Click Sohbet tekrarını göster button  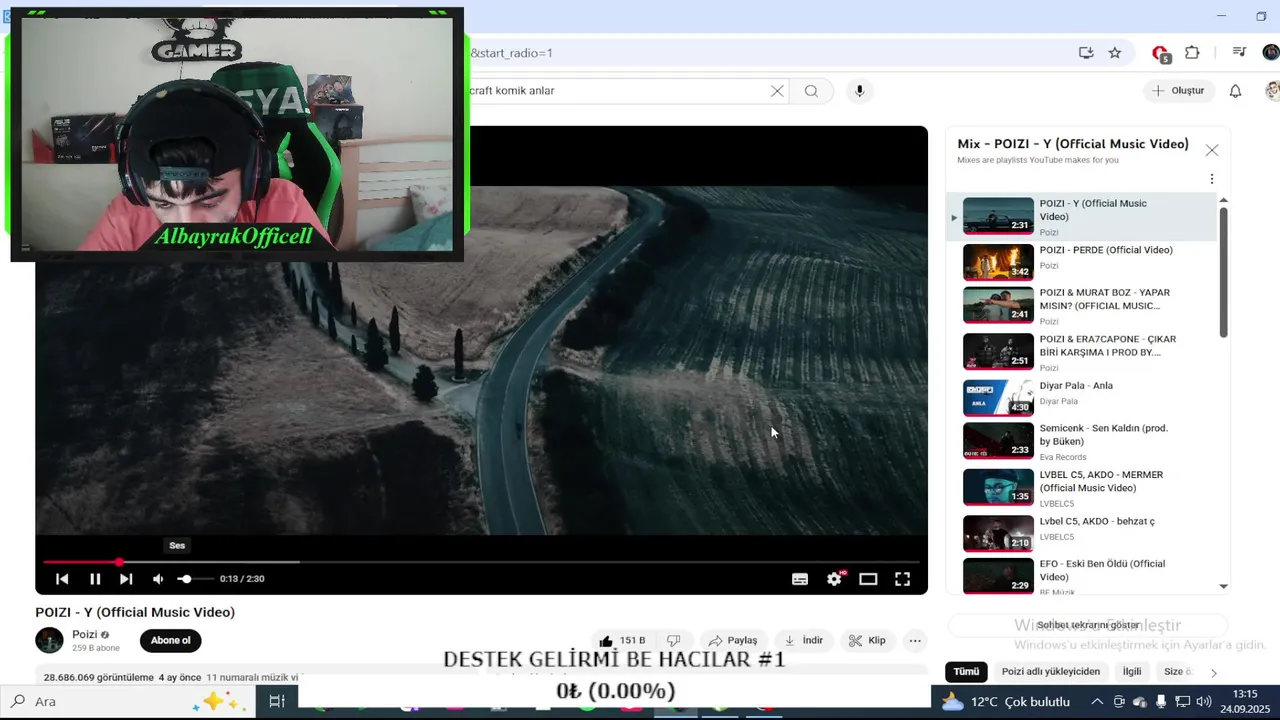(x=1088, y=625)
